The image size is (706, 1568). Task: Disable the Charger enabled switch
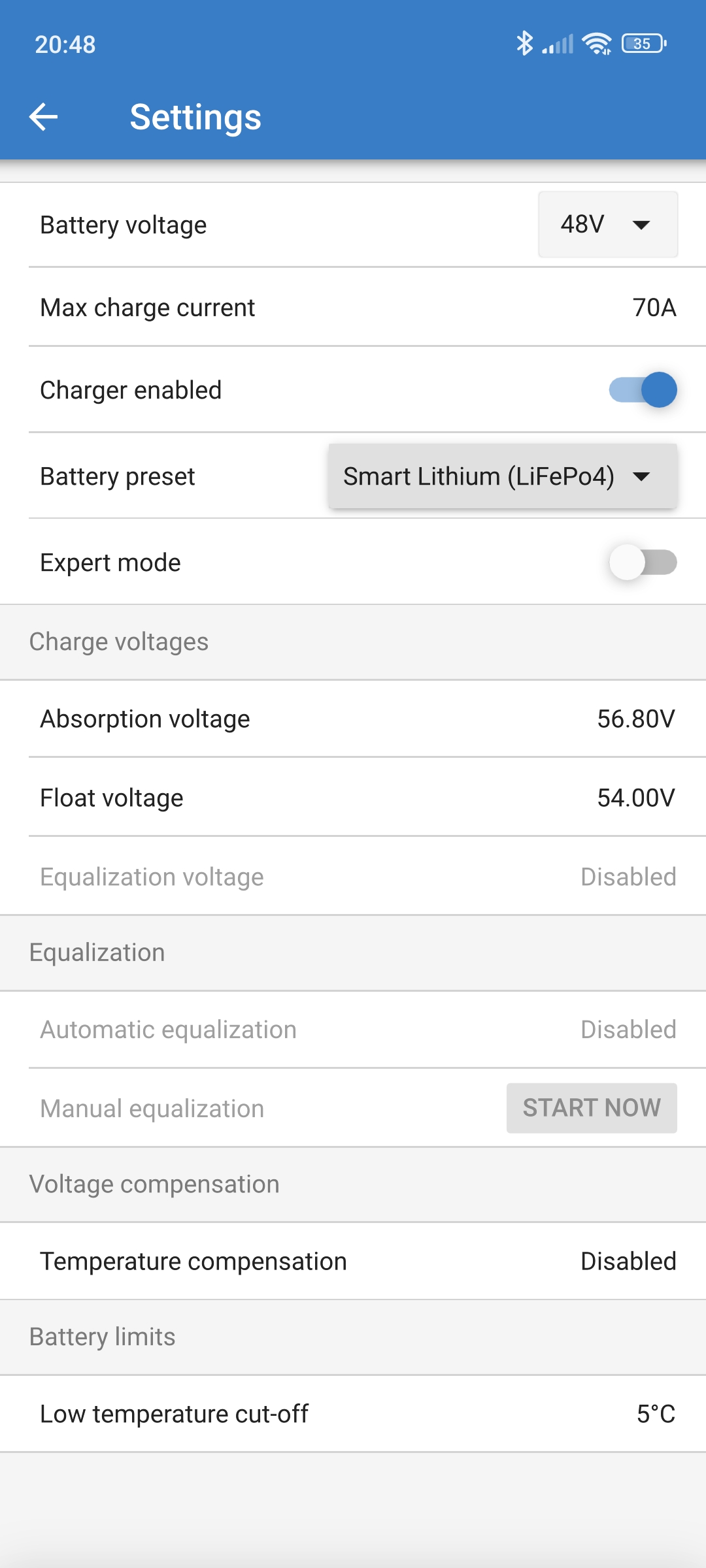coord(643,390)
